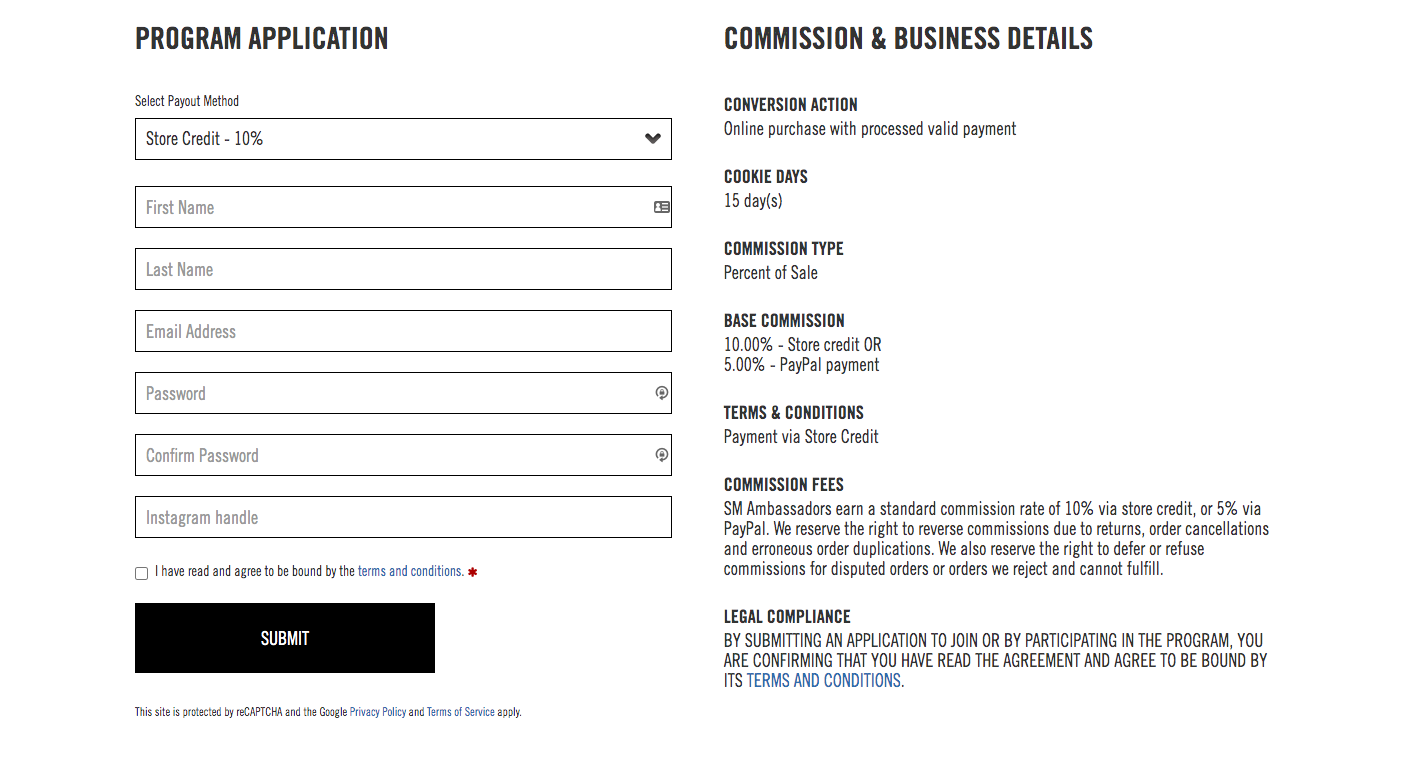Viewport: 1411px width, 780px height.
Task: Select the Confirm Password input box
Action: [x=403, y=455]
